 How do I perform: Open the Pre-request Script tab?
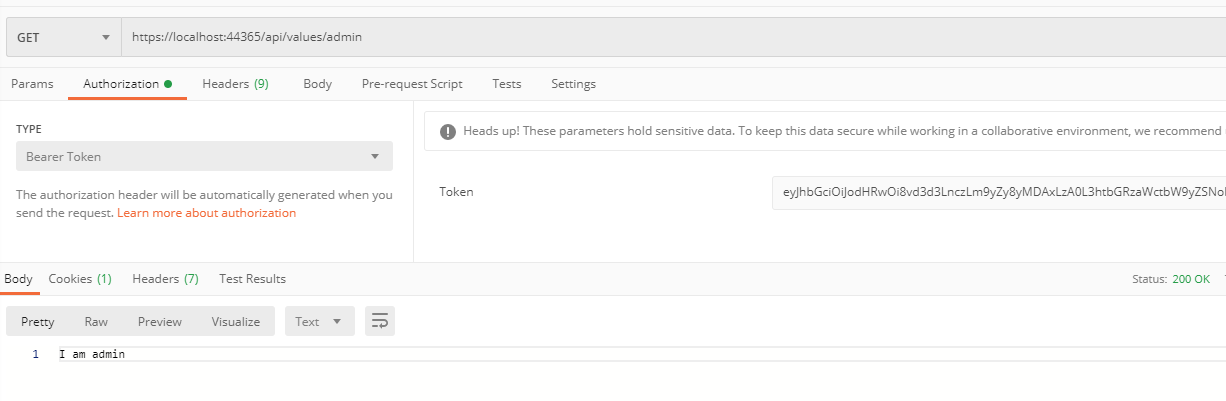pyautogui.click(x=412, y=84)
